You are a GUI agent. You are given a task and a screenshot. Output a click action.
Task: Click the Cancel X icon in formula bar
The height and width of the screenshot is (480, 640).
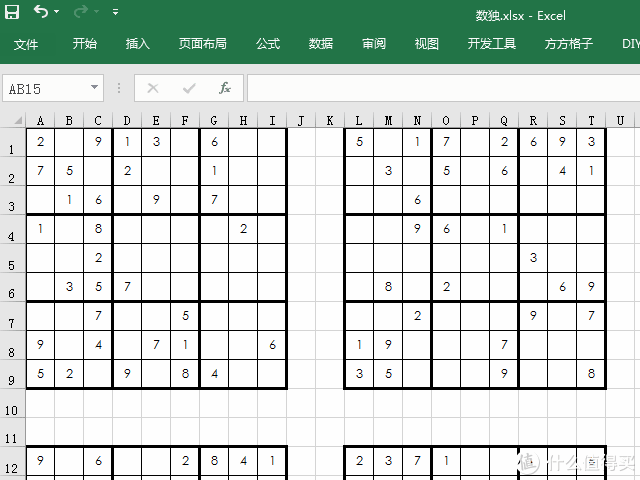point(153,88)
